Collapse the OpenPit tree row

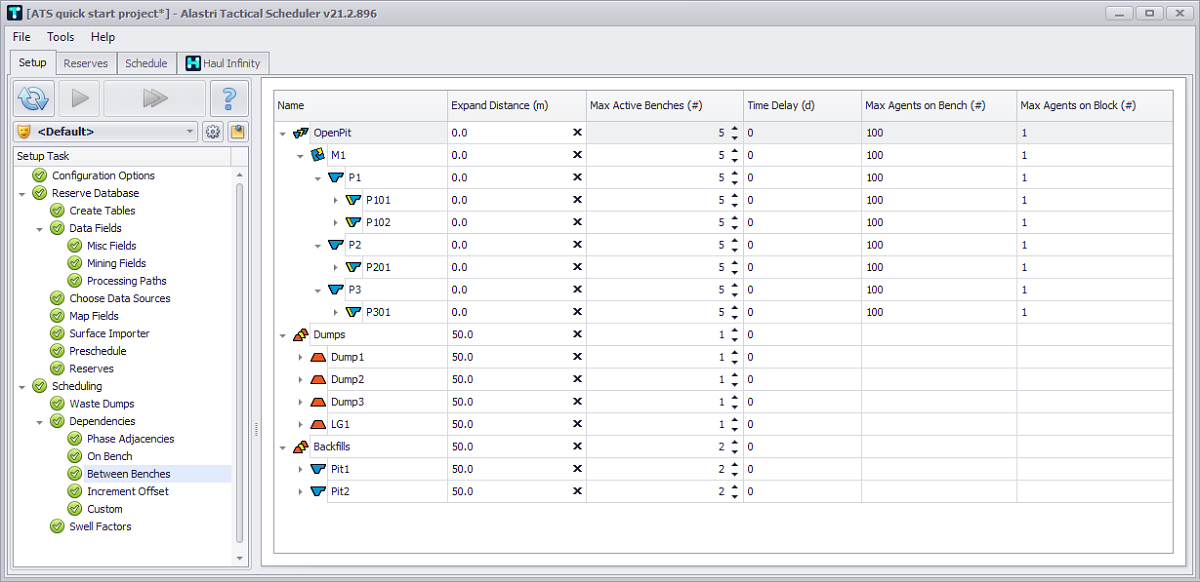(x=283, y=132)
